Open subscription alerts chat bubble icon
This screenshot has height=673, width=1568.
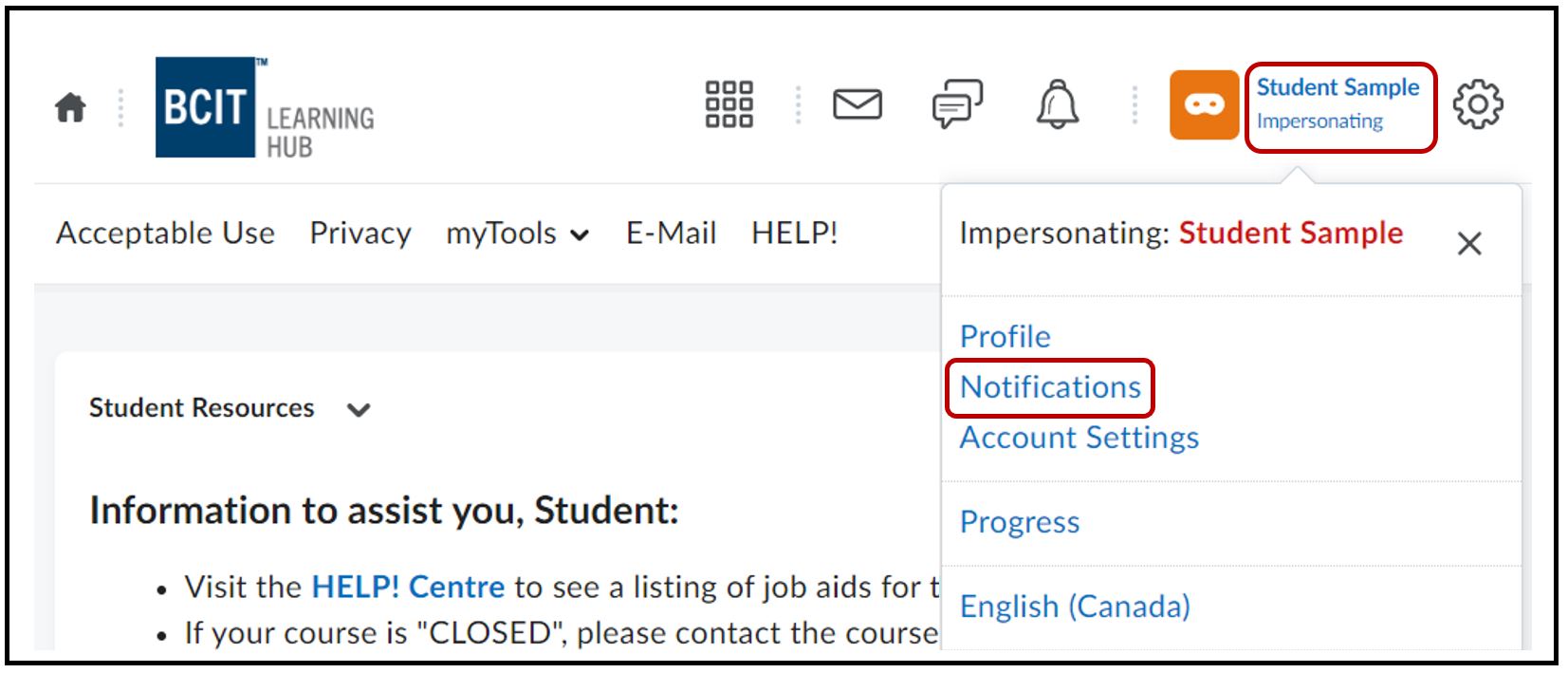click(x=957, y=104)
